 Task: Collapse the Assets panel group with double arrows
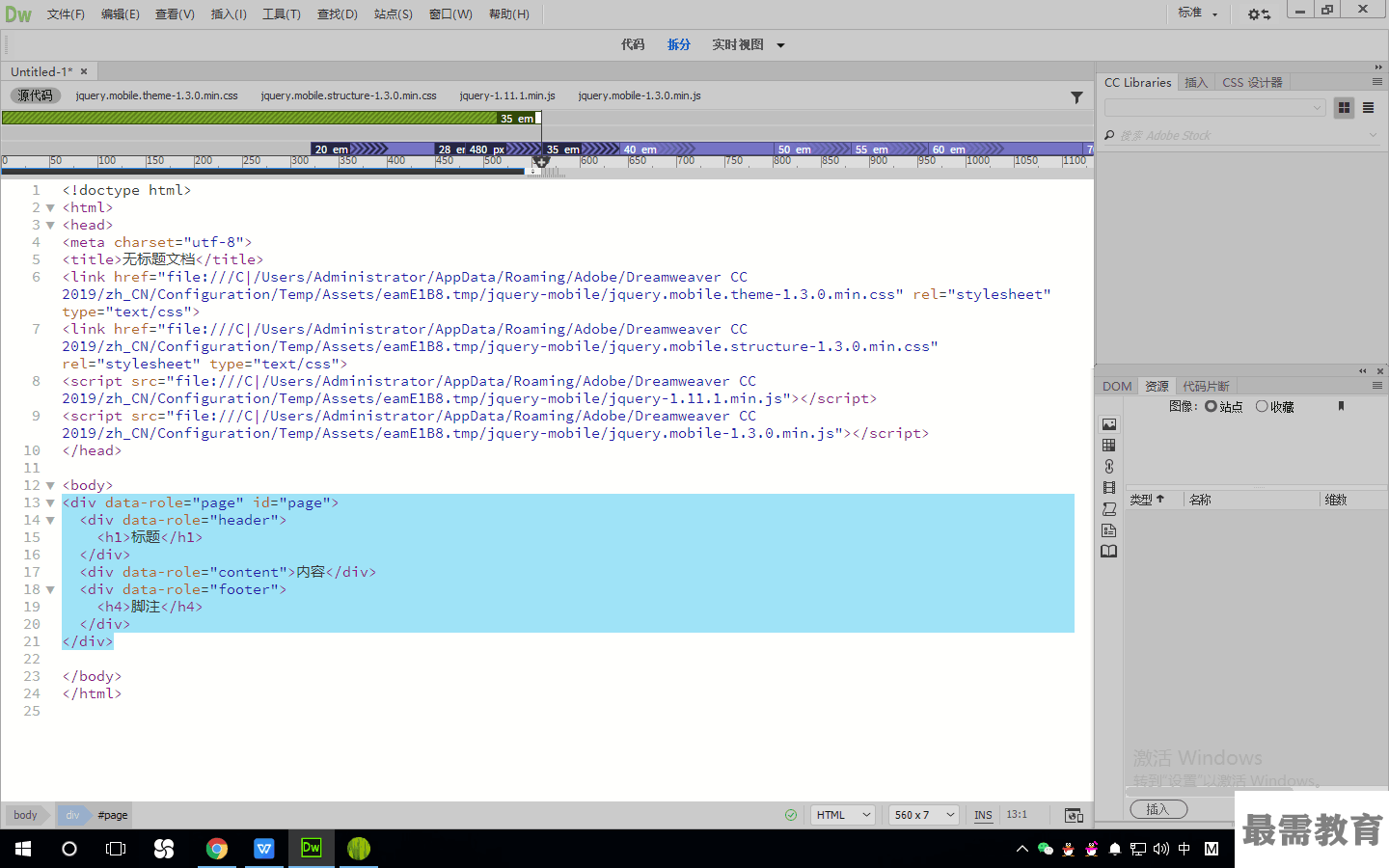click(1363, 371)
